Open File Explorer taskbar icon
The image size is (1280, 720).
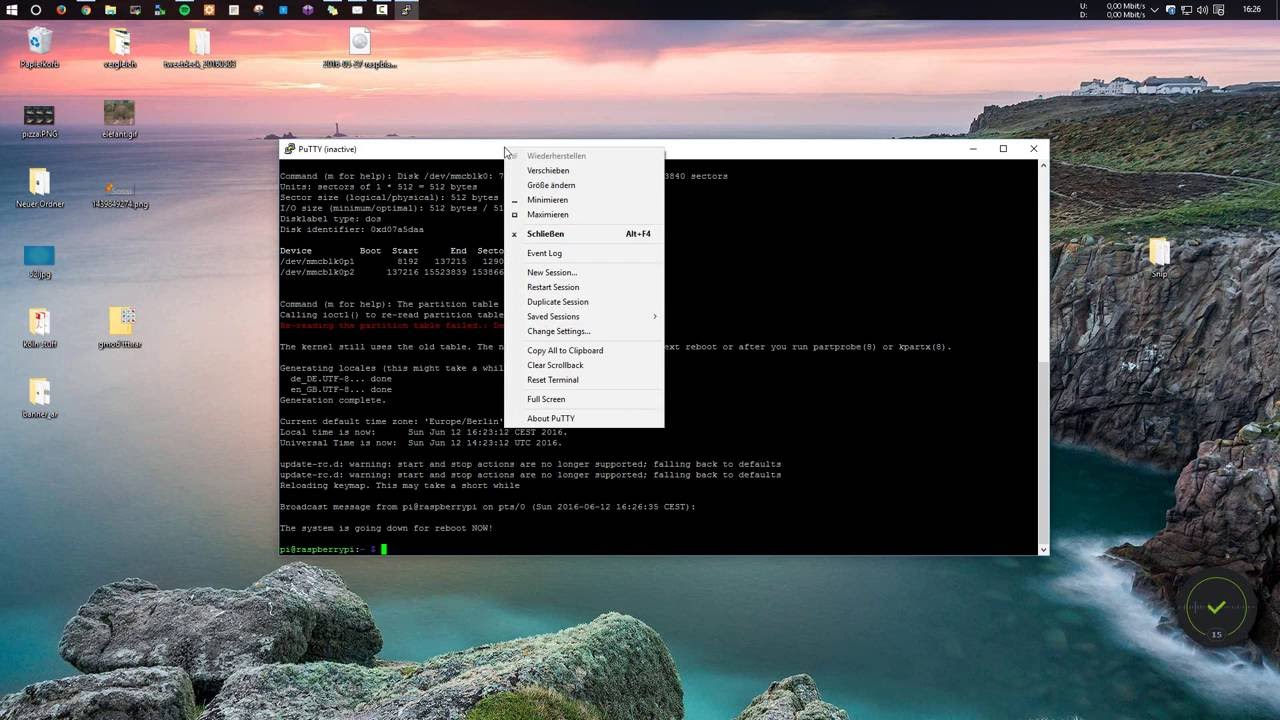pos(110,10)
